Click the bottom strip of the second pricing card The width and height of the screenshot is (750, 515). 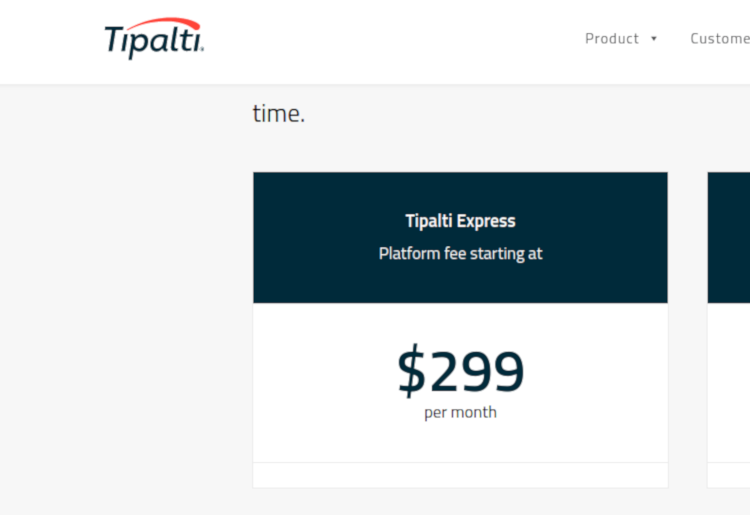coord(729,475)
